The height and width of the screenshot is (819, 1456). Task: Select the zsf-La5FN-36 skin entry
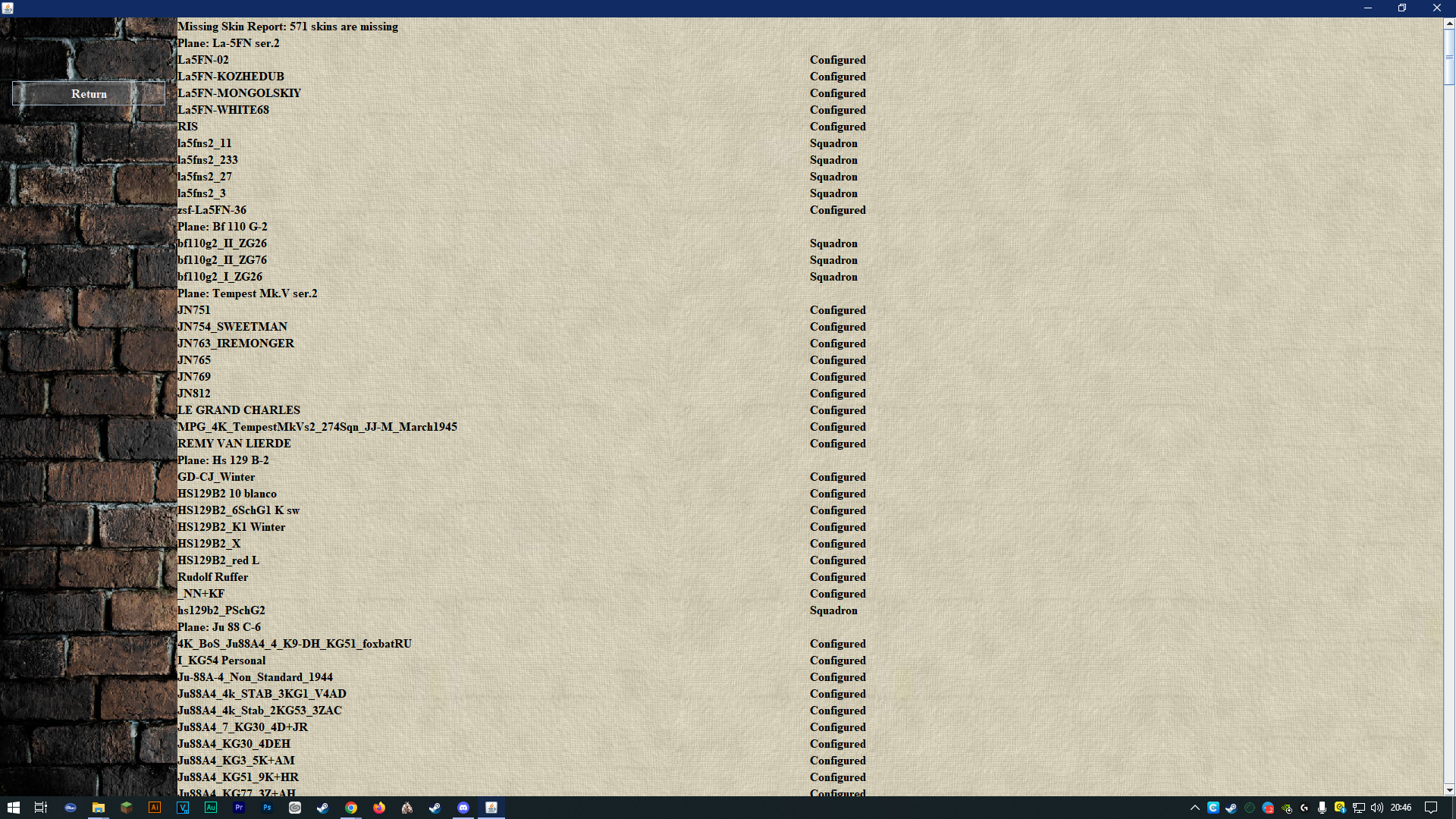coord(212,210)
